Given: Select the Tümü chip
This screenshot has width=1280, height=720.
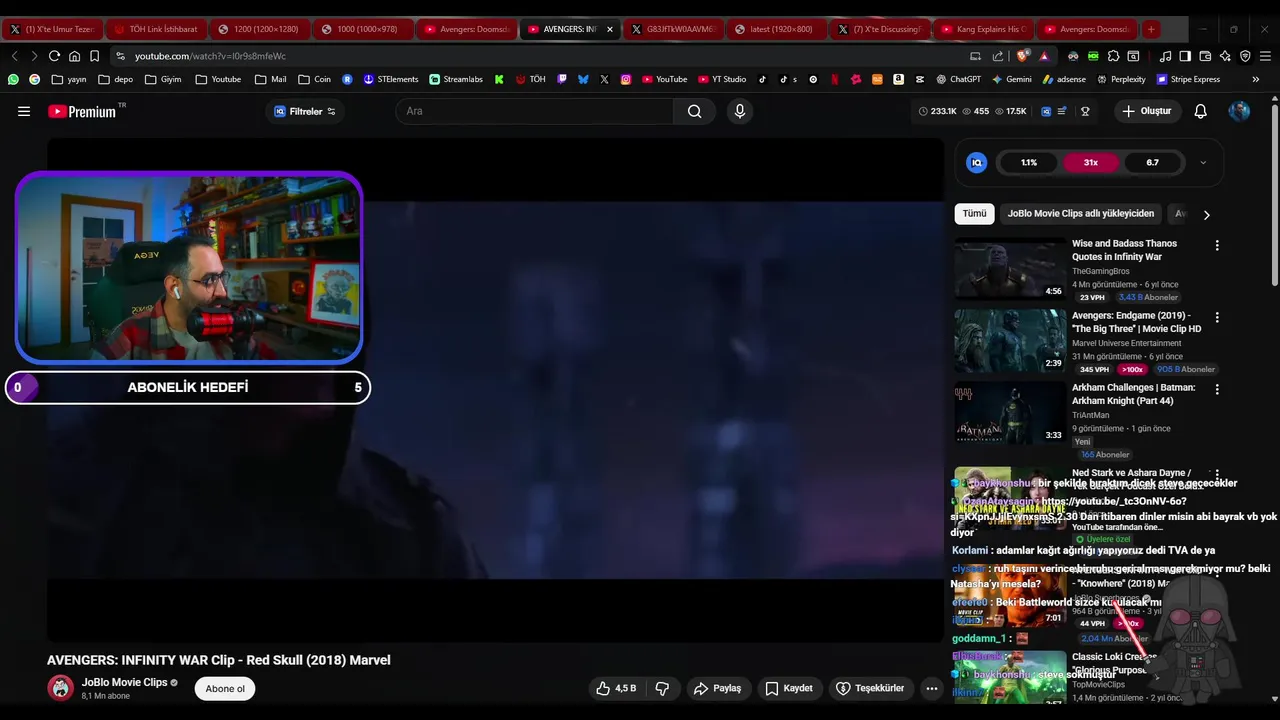Looking at the screenshot, I should (974, 213).
